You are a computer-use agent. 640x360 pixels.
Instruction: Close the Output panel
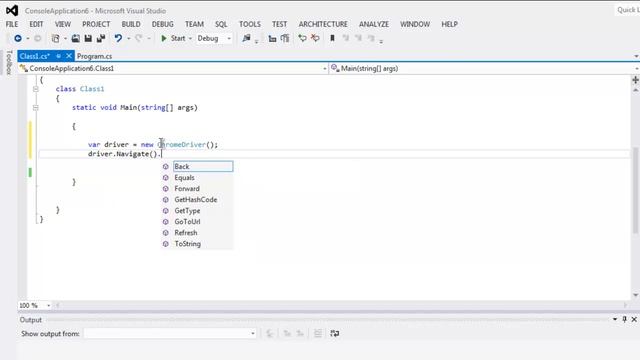click(x=634, y=319)
